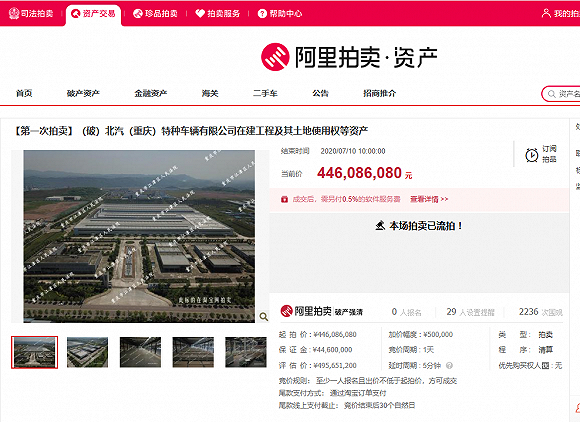580x422 pixels.
Task: Click 保证金 ¥44,600,000 value
Action: 332,350
